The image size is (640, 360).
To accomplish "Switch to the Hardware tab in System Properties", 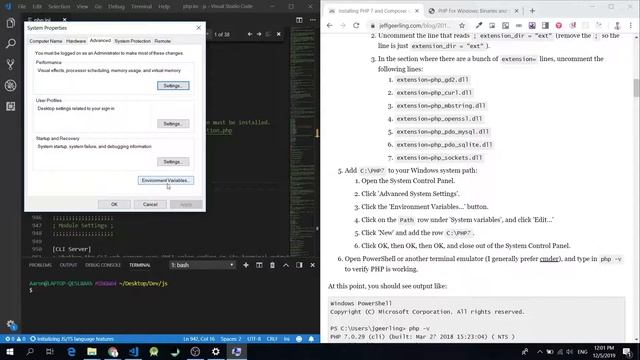I will [x=76, y=41].
